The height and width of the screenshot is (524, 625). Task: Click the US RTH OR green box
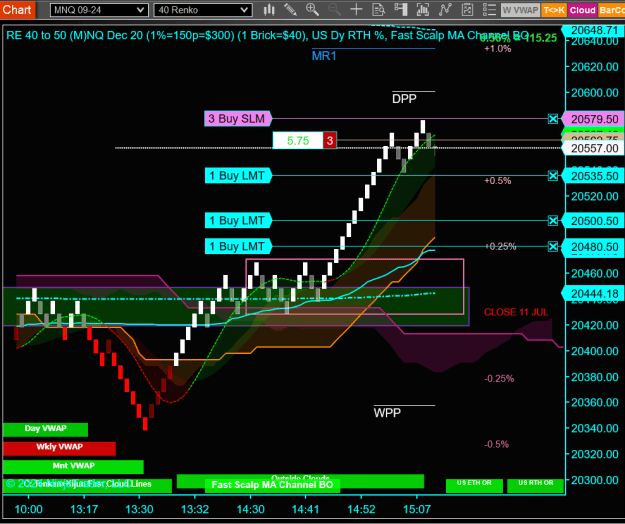(535, 485)
